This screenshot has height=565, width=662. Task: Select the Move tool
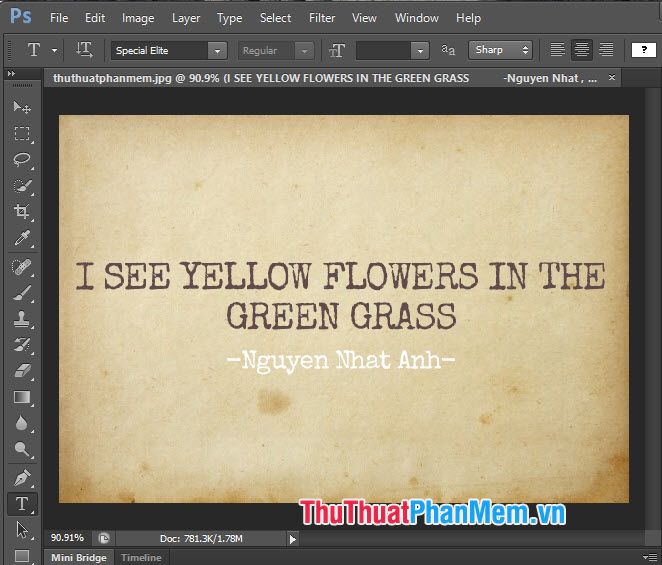pos(22,107)
